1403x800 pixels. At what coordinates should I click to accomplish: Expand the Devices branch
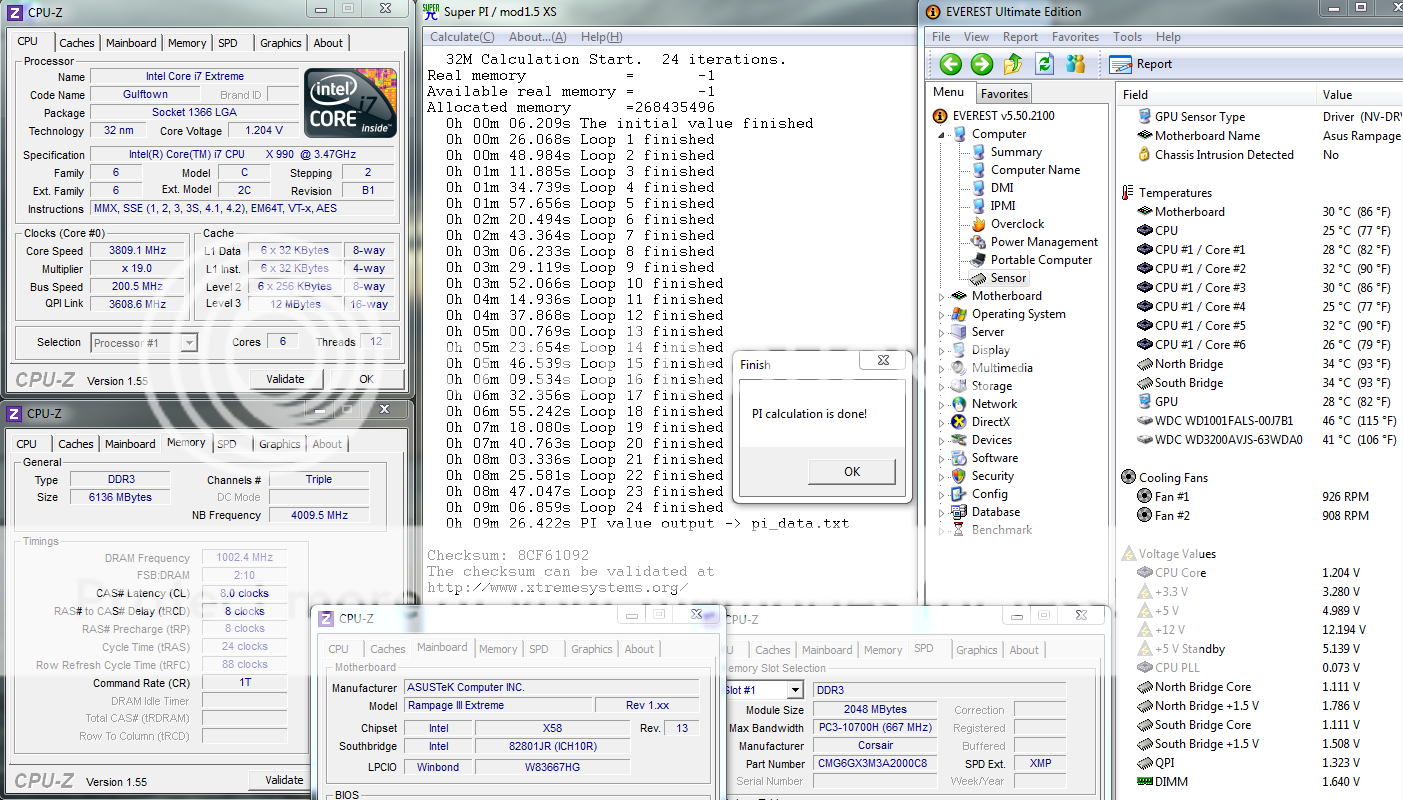[942, 441]
